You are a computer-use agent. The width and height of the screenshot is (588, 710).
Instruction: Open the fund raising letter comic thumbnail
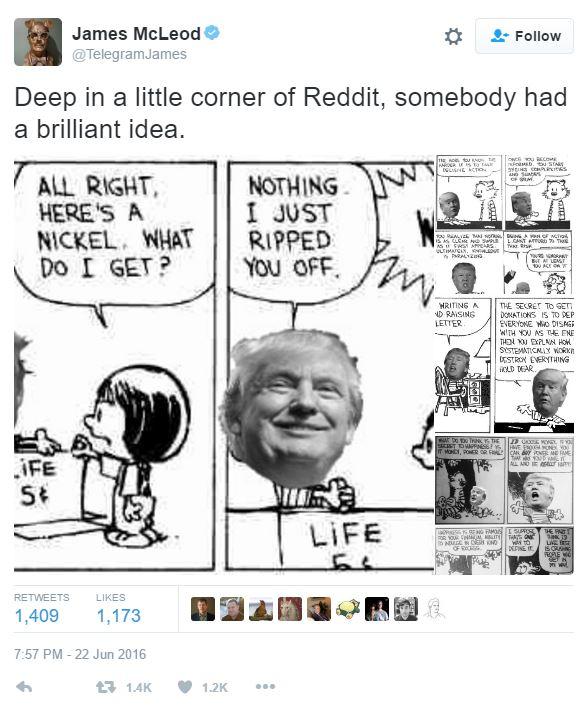point(504,365)
